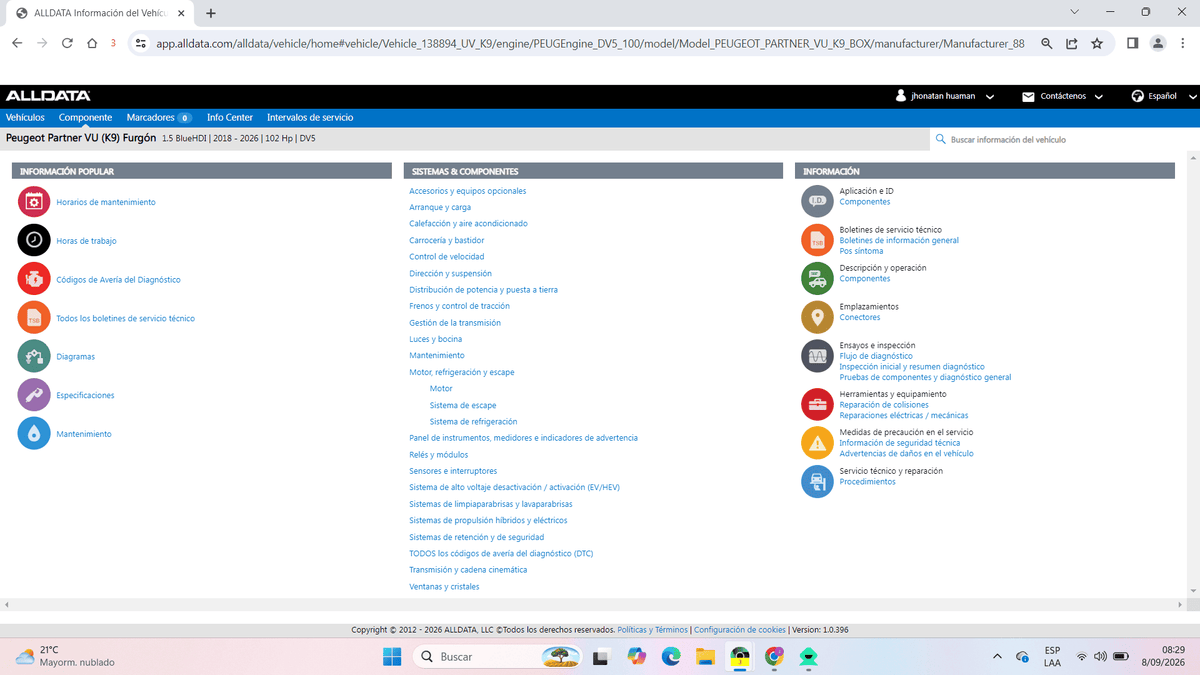Viewport: 1200px width, 675px height.
Task: Select the Componente tab
Action: (86, 117)
